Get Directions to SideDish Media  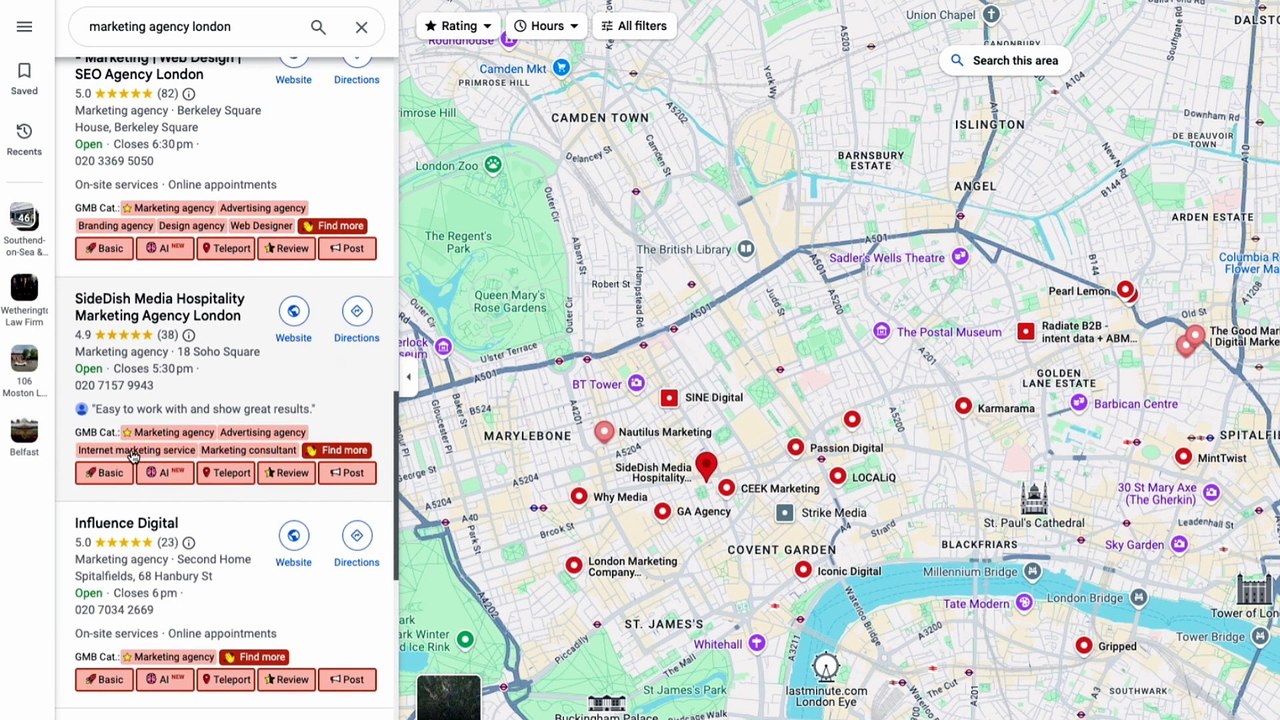click(x=356, y=311)
